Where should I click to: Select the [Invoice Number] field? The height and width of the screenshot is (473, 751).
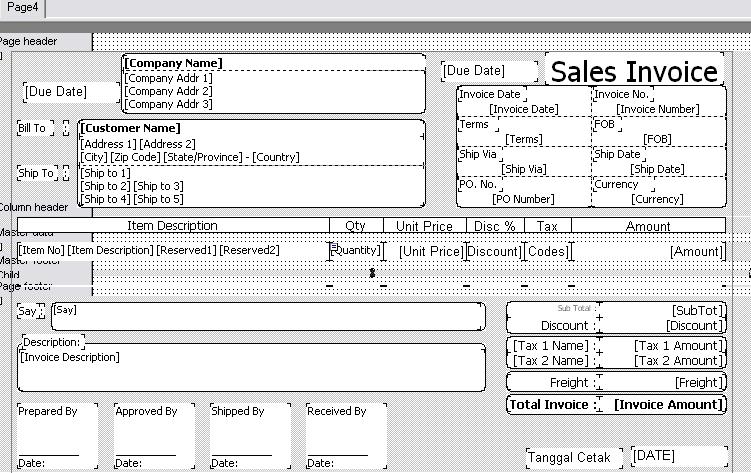coord(657,109)
